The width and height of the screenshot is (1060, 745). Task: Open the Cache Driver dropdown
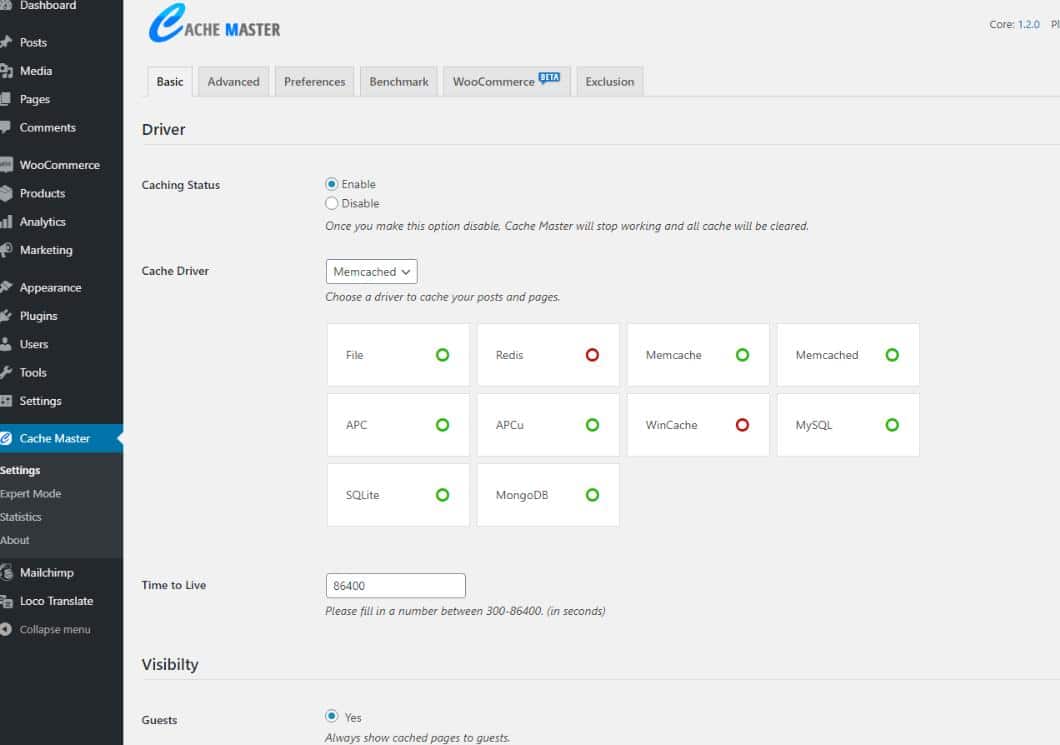click(x=372, y=272)
